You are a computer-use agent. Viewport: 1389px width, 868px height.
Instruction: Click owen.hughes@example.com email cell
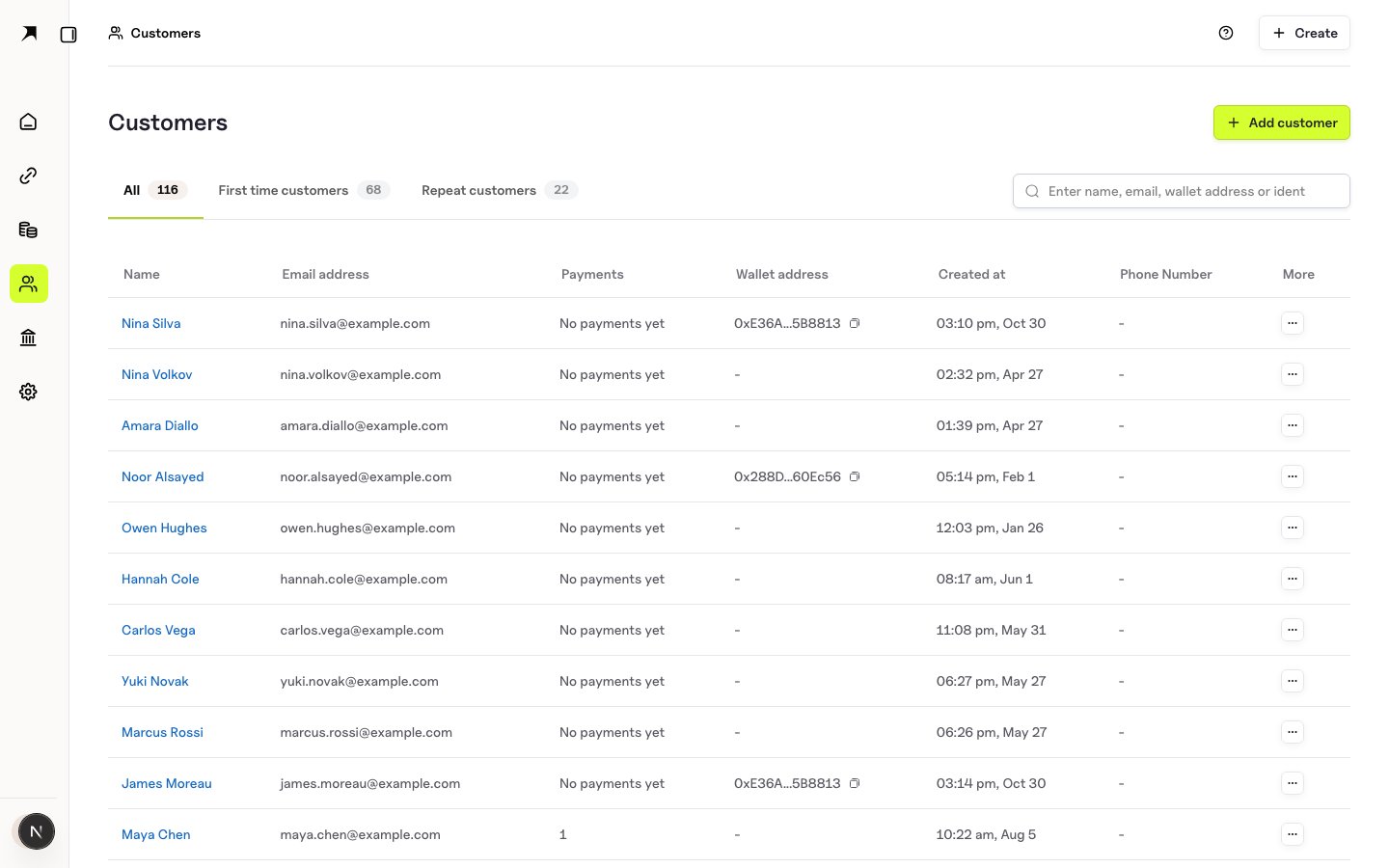pos(368,528)
